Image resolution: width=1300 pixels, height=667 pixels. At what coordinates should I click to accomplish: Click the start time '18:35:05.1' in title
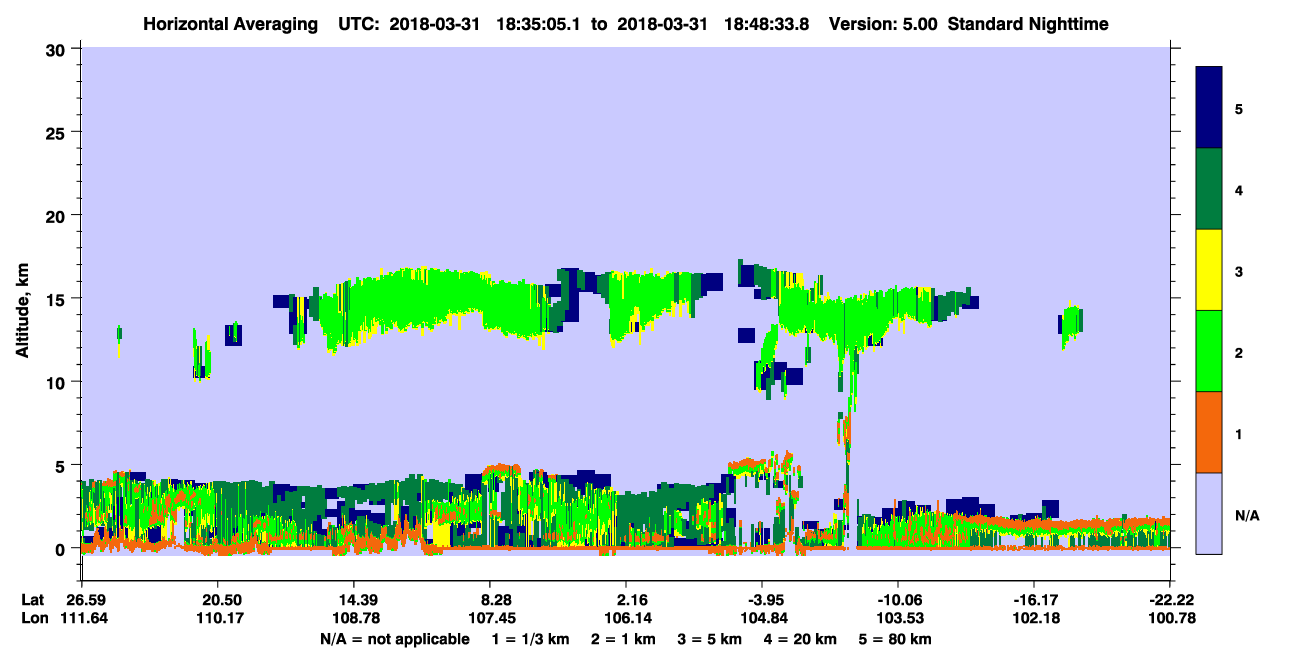[539, 23]
